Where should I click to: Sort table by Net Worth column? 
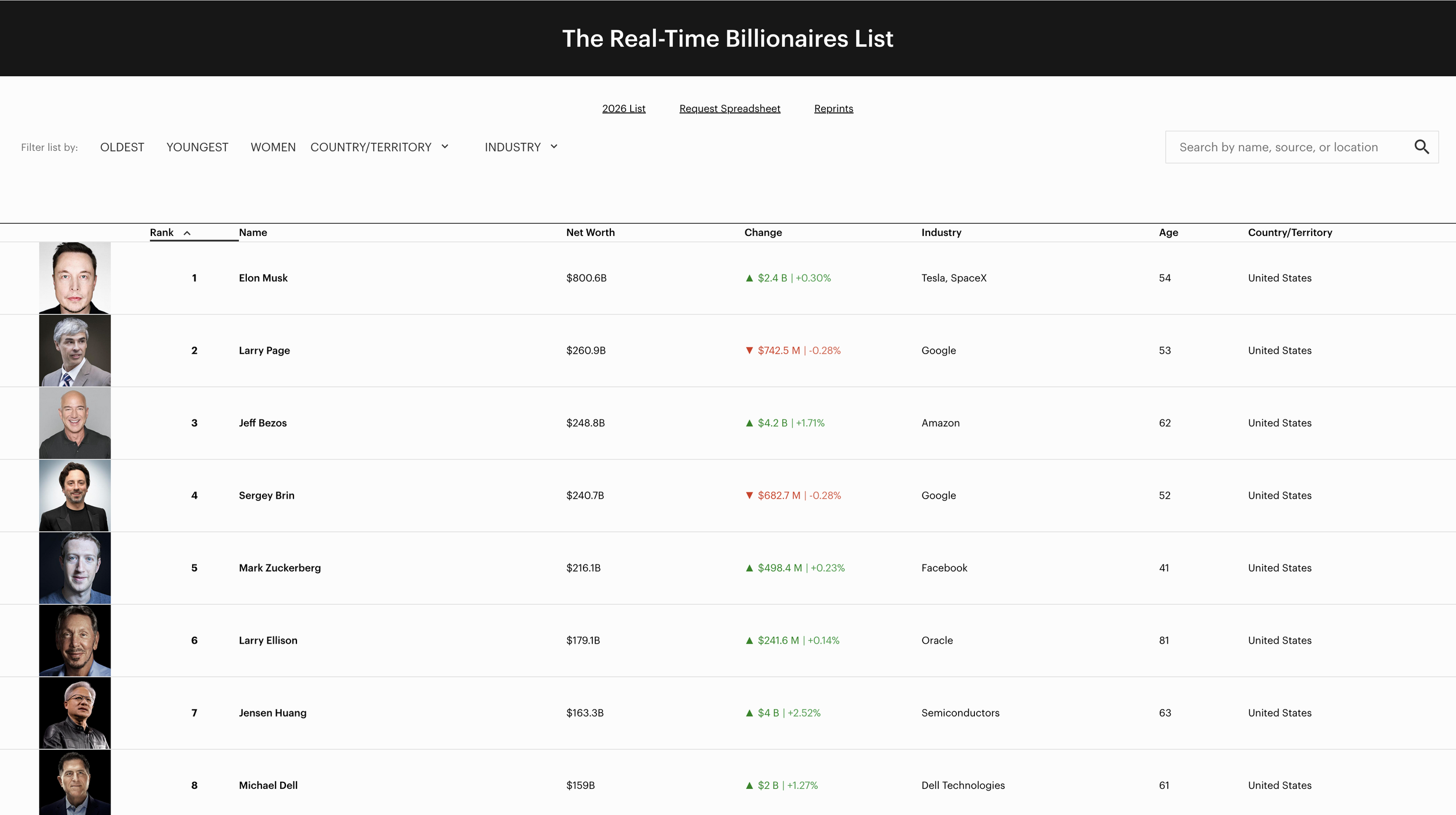(590, 232)
